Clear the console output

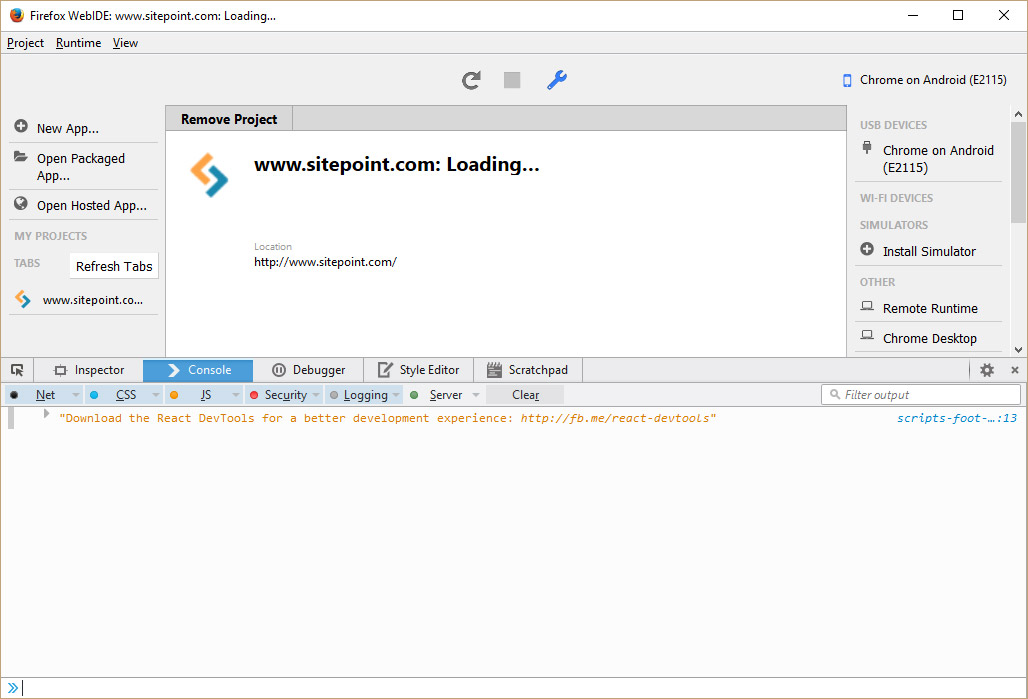525,395
